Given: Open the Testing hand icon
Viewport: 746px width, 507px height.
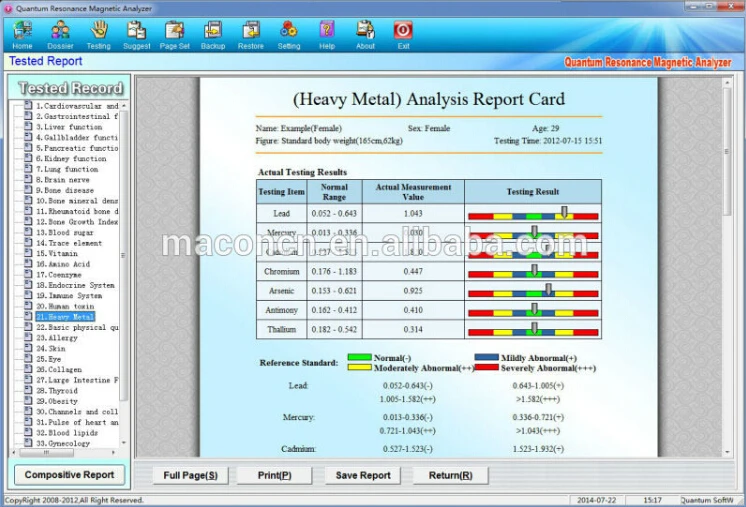Looking at the screenshot, I should click(x=99, y=33).
